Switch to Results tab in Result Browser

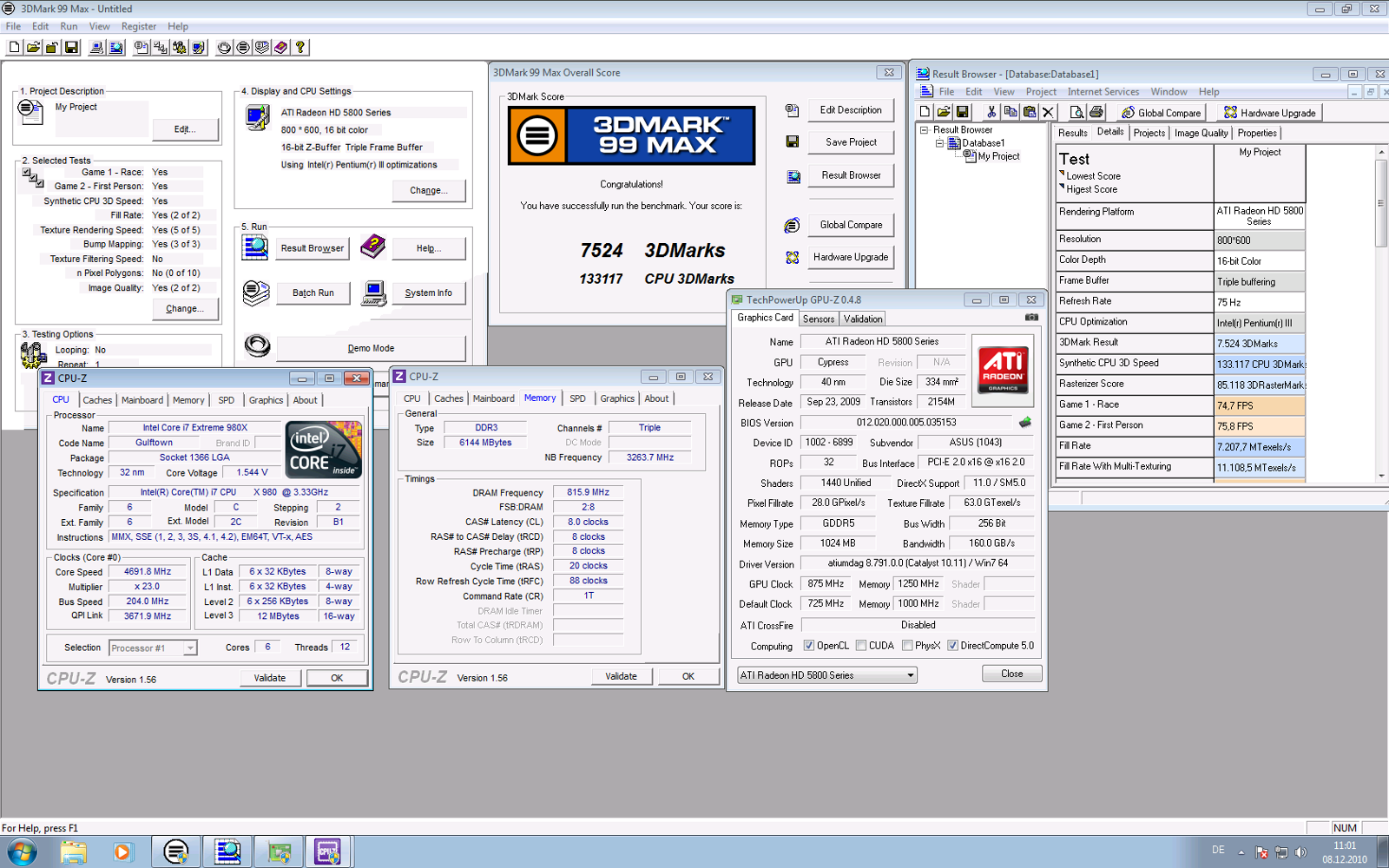(1072, 133)
